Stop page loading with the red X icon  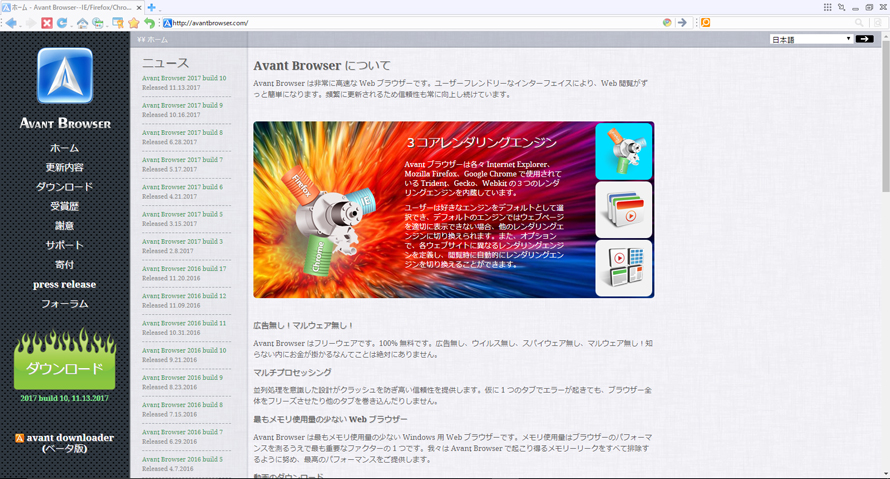coord(47,23)
